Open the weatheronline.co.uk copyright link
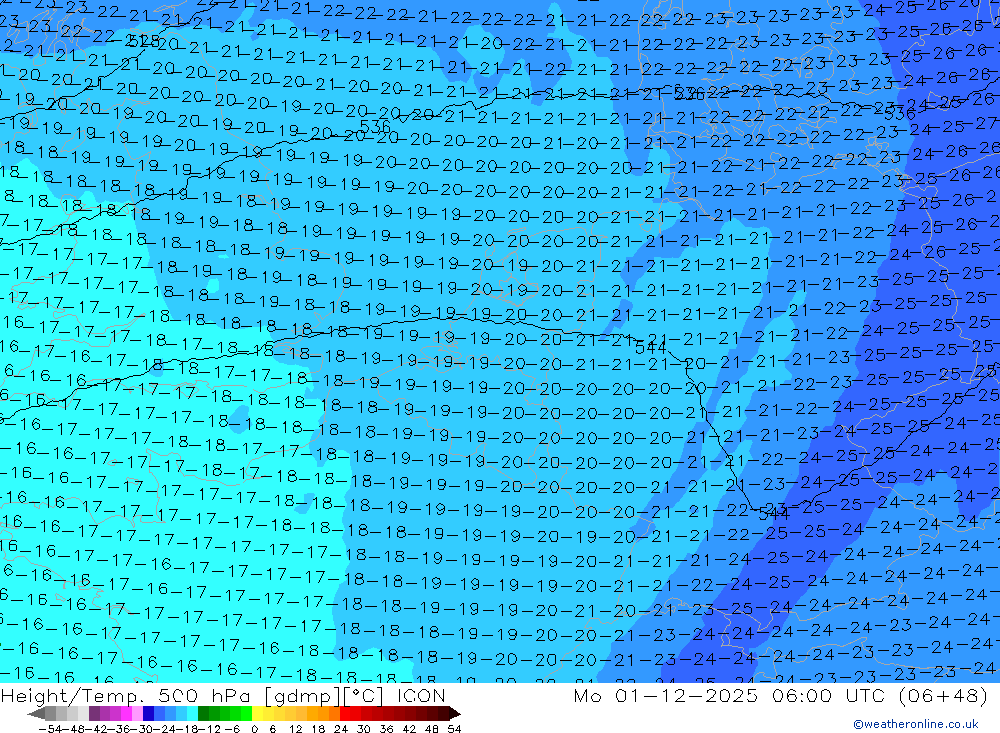Screen dimensions: 1000x733 [916, 724]
